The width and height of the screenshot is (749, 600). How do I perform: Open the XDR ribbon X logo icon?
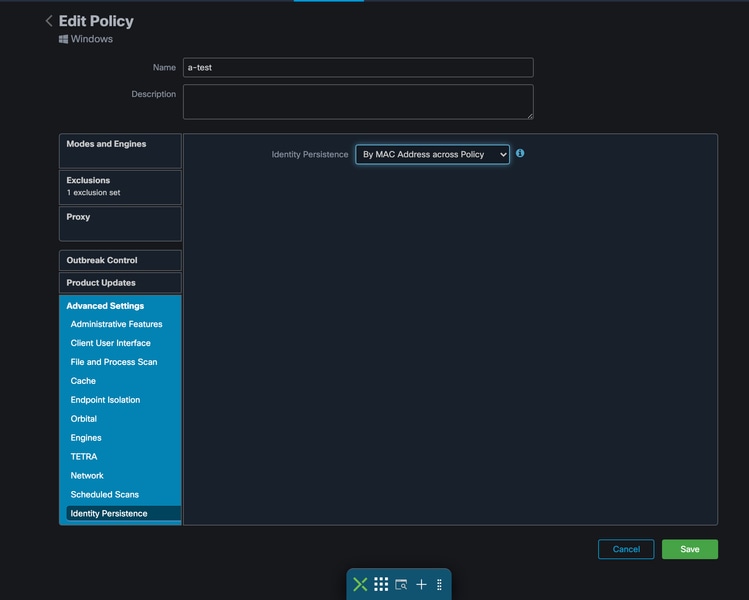(360, 584)
